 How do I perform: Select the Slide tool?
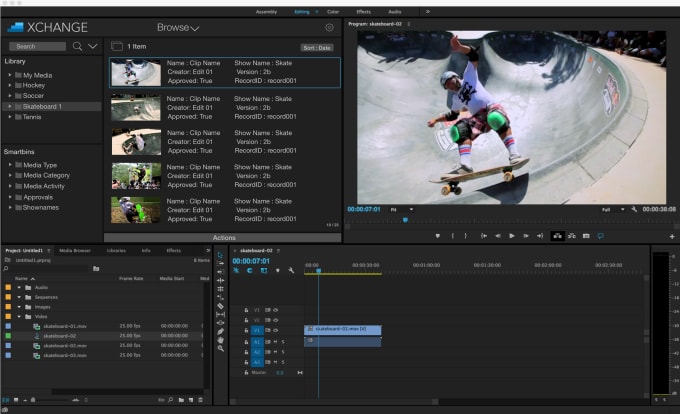[220, 323]
